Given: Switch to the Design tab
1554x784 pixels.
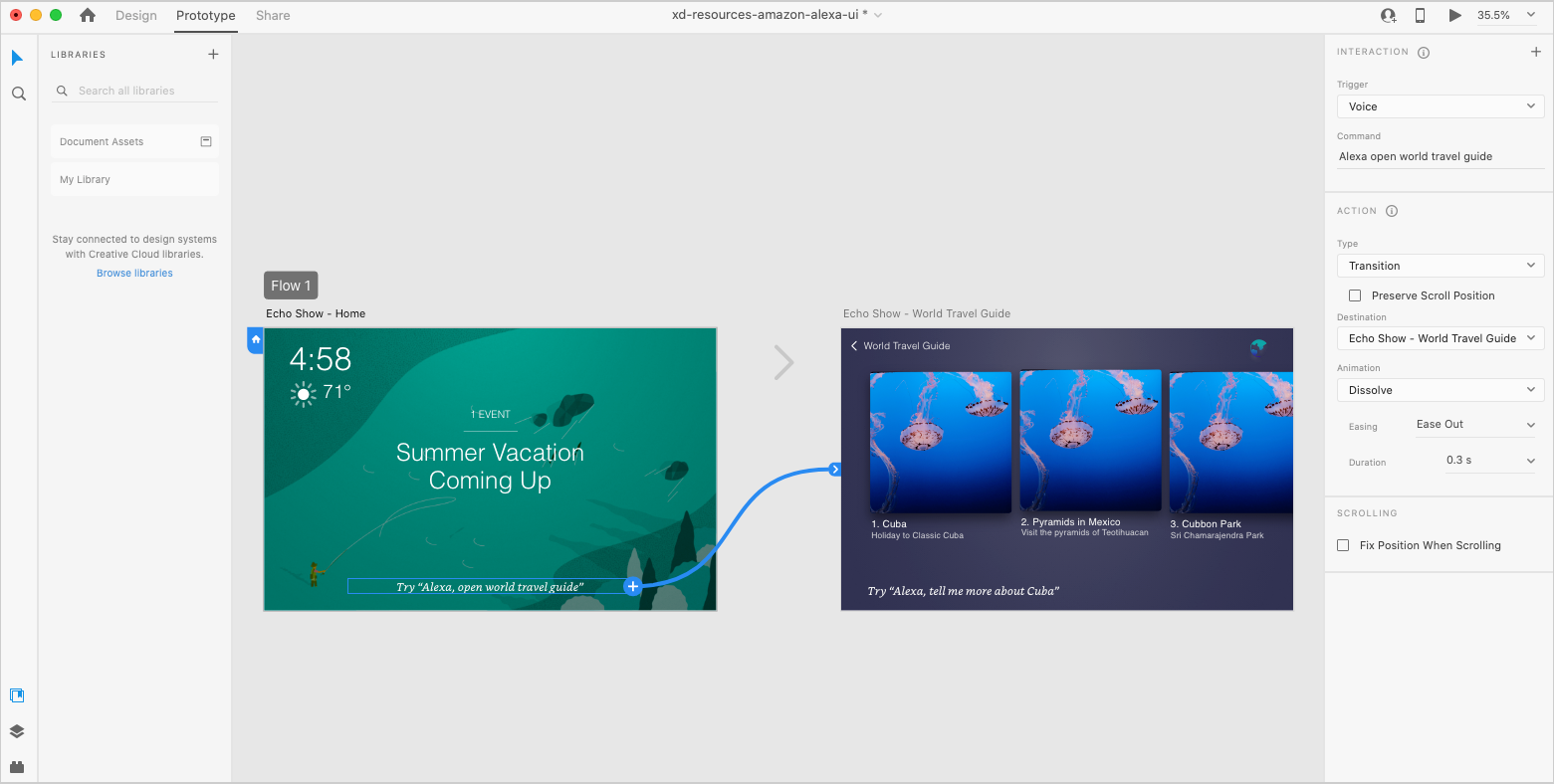Looking at the screenshot, I should coord(136,16).
